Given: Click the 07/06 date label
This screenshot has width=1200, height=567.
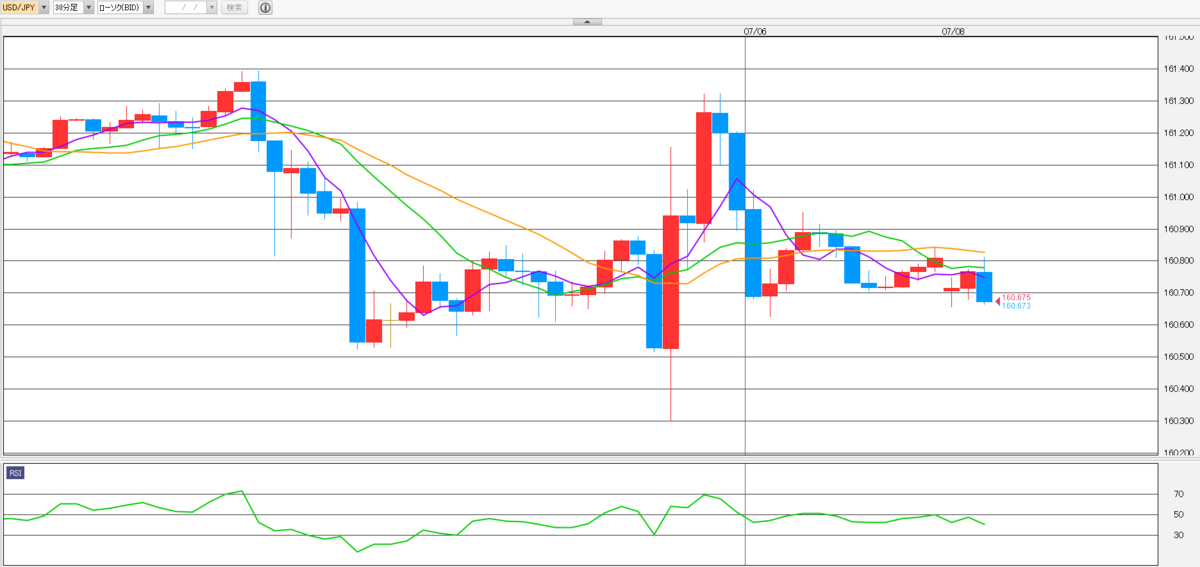Looking at the screenshot, I should (x=755, y=31).
